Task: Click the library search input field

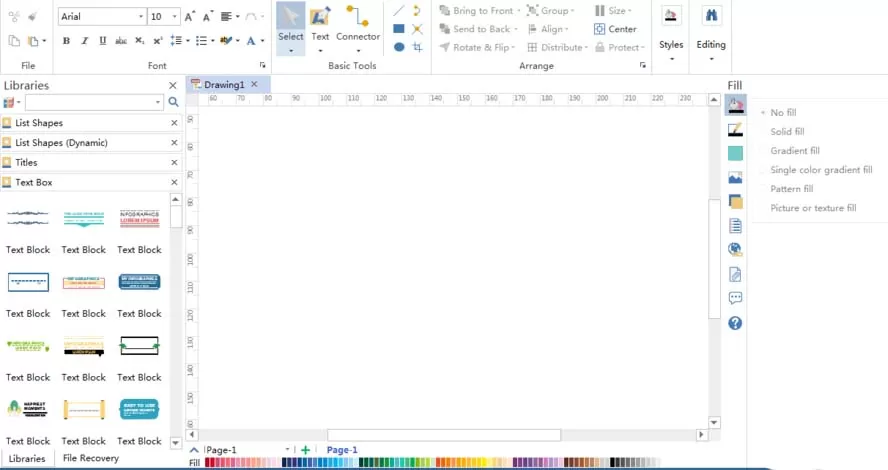Action: (x=89, y=102)
